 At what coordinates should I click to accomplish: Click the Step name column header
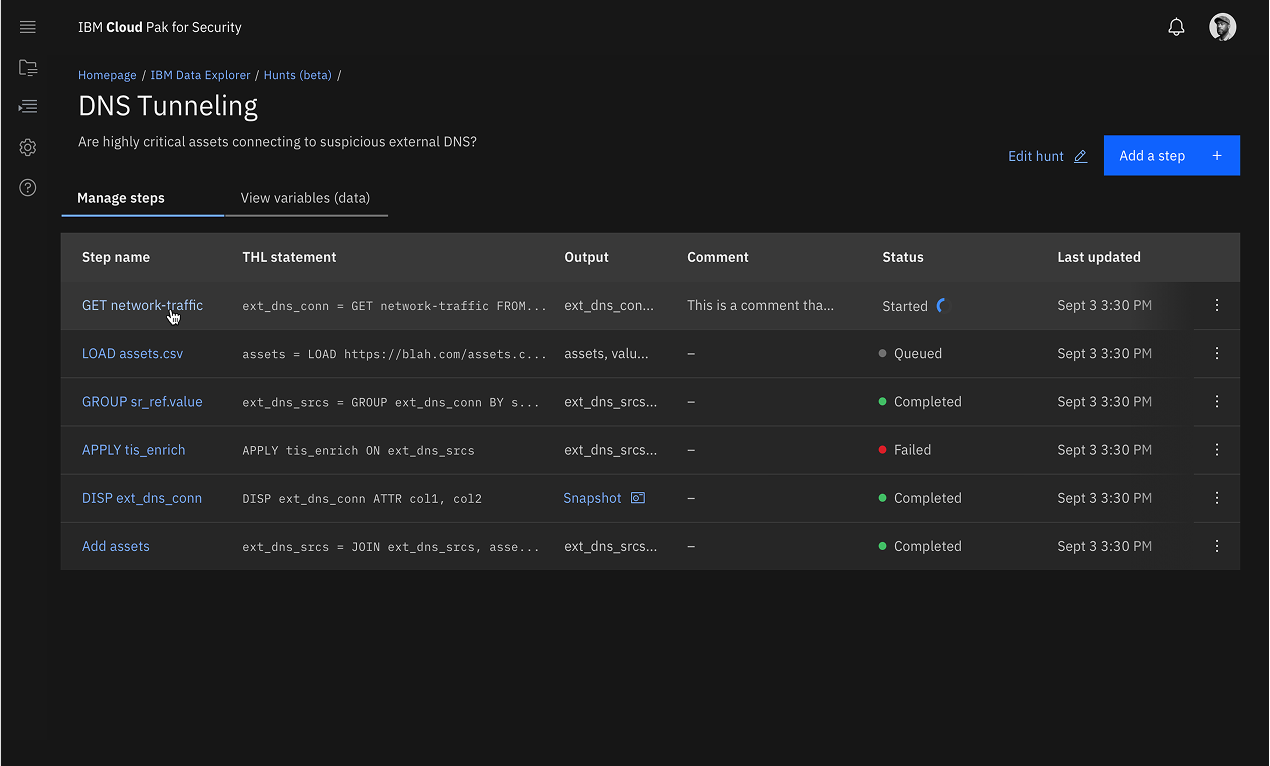coord(116,257)
